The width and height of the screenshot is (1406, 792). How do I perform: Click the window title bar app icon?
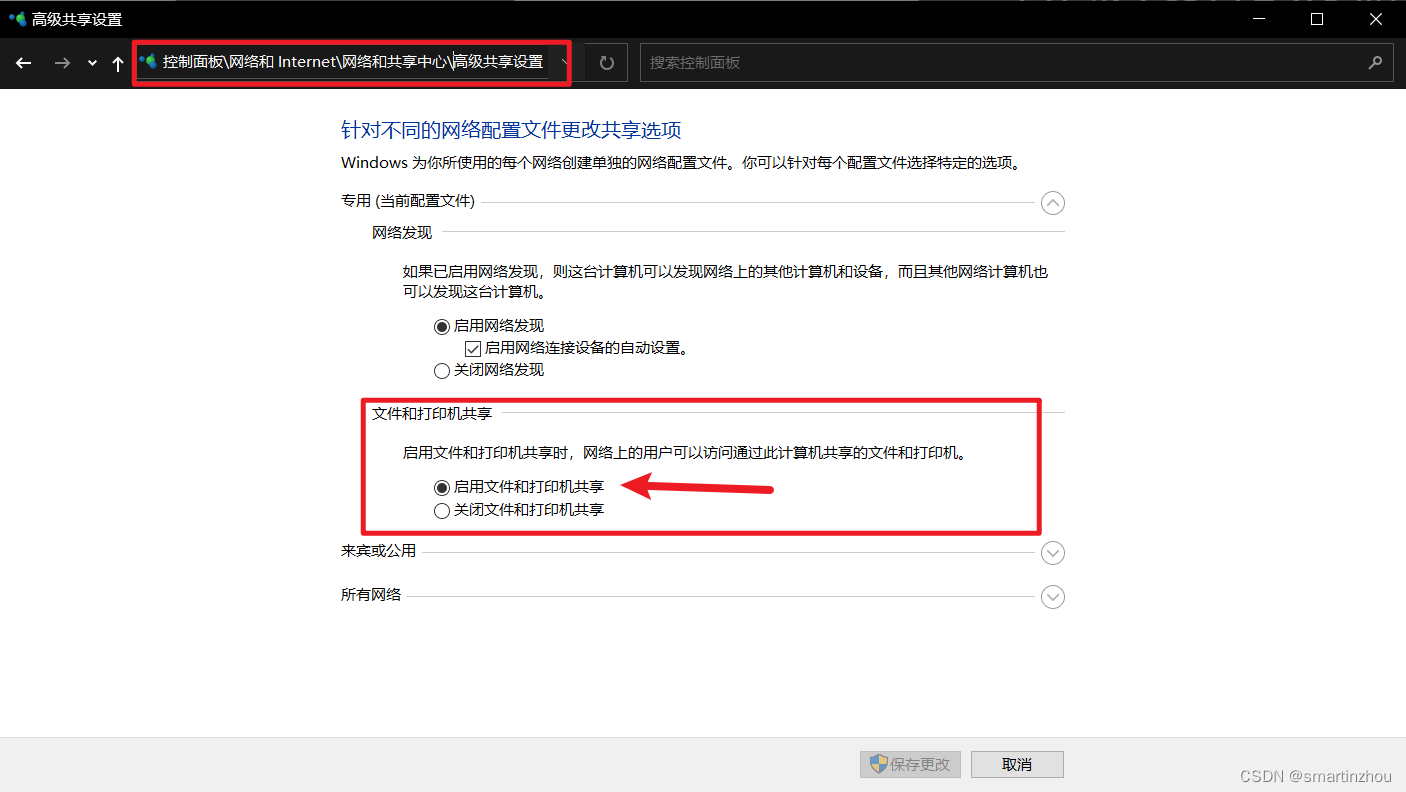(17, 19)
